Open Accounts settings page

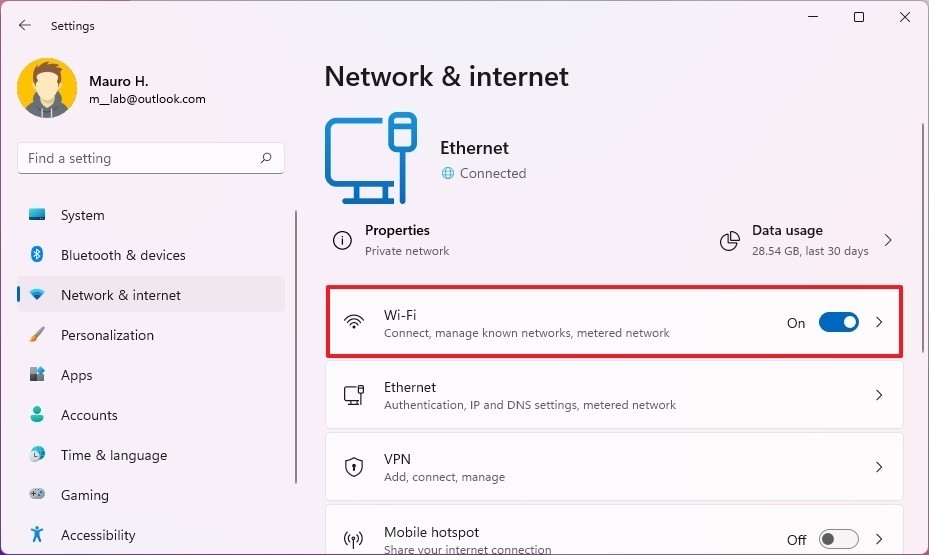[x=89, y=415]
